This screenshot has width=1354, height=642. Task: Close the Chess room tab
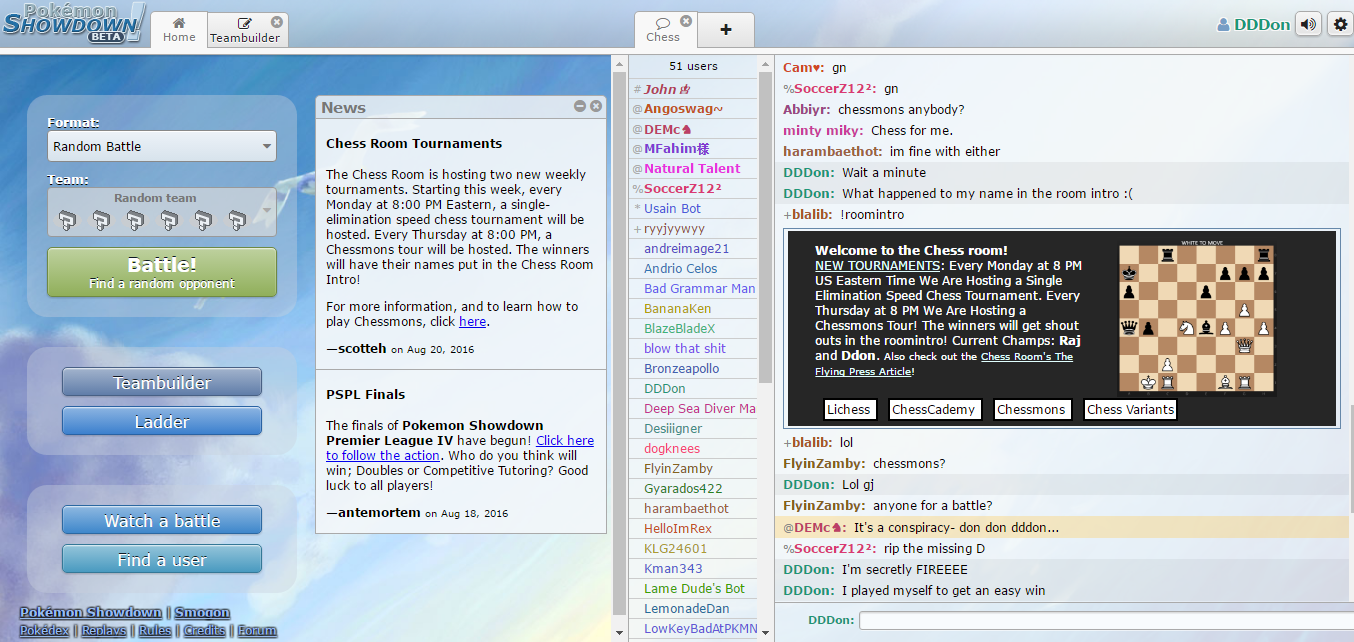[686, 21]
